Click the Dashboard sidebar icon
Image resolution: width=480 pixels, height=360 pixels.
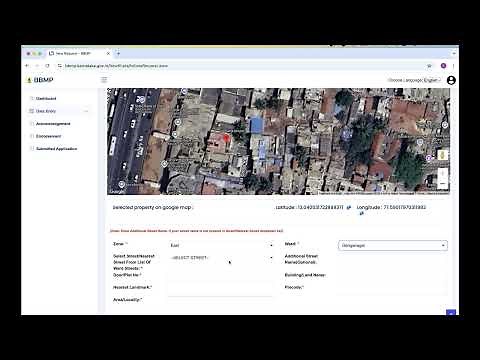(x=32, y=98)
